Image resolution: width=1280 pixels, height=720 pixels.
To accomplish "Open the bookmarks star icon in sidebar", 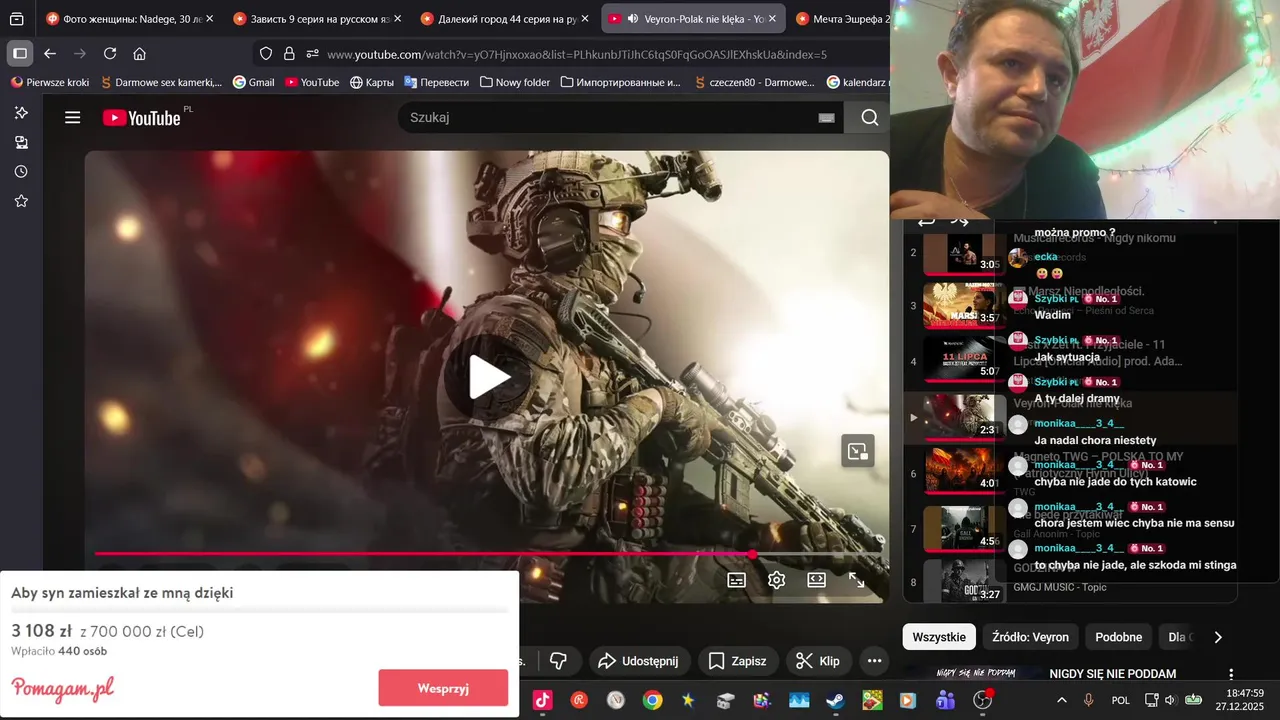I will pos(21,201).
